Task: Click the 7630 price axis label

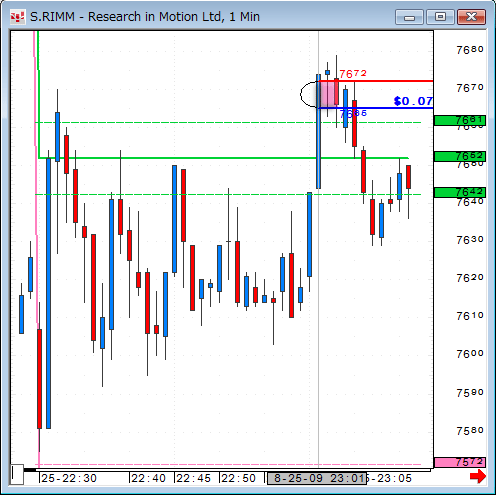Action: (x=470, y=240)
